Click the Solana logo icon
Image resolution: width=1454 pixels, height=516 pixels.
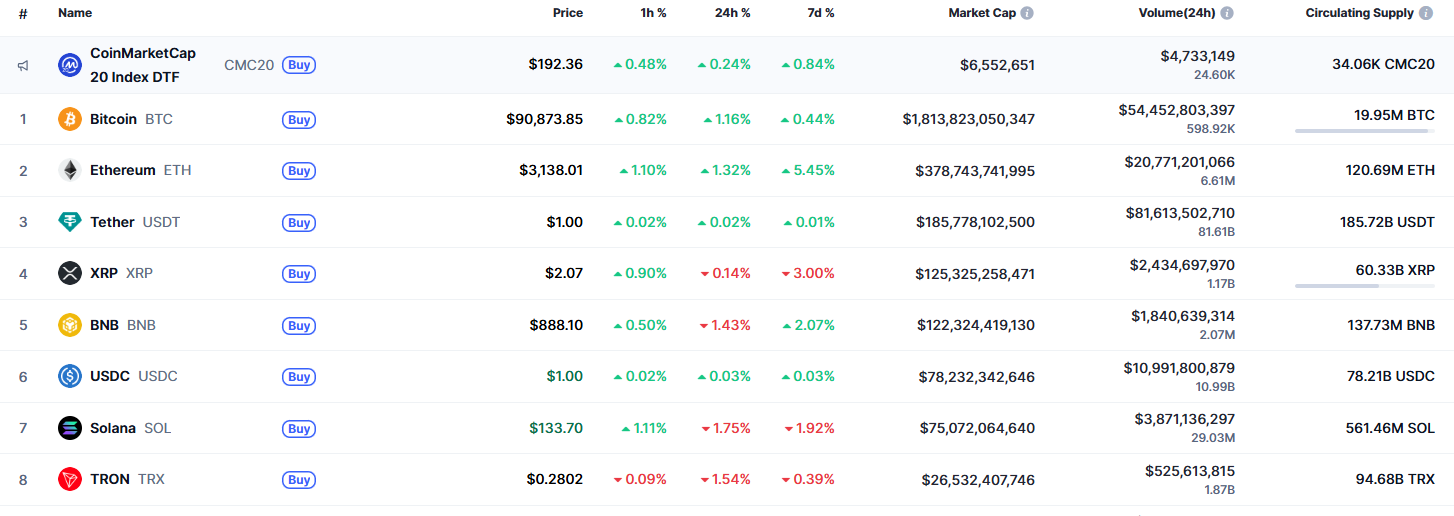coord(70,428)
